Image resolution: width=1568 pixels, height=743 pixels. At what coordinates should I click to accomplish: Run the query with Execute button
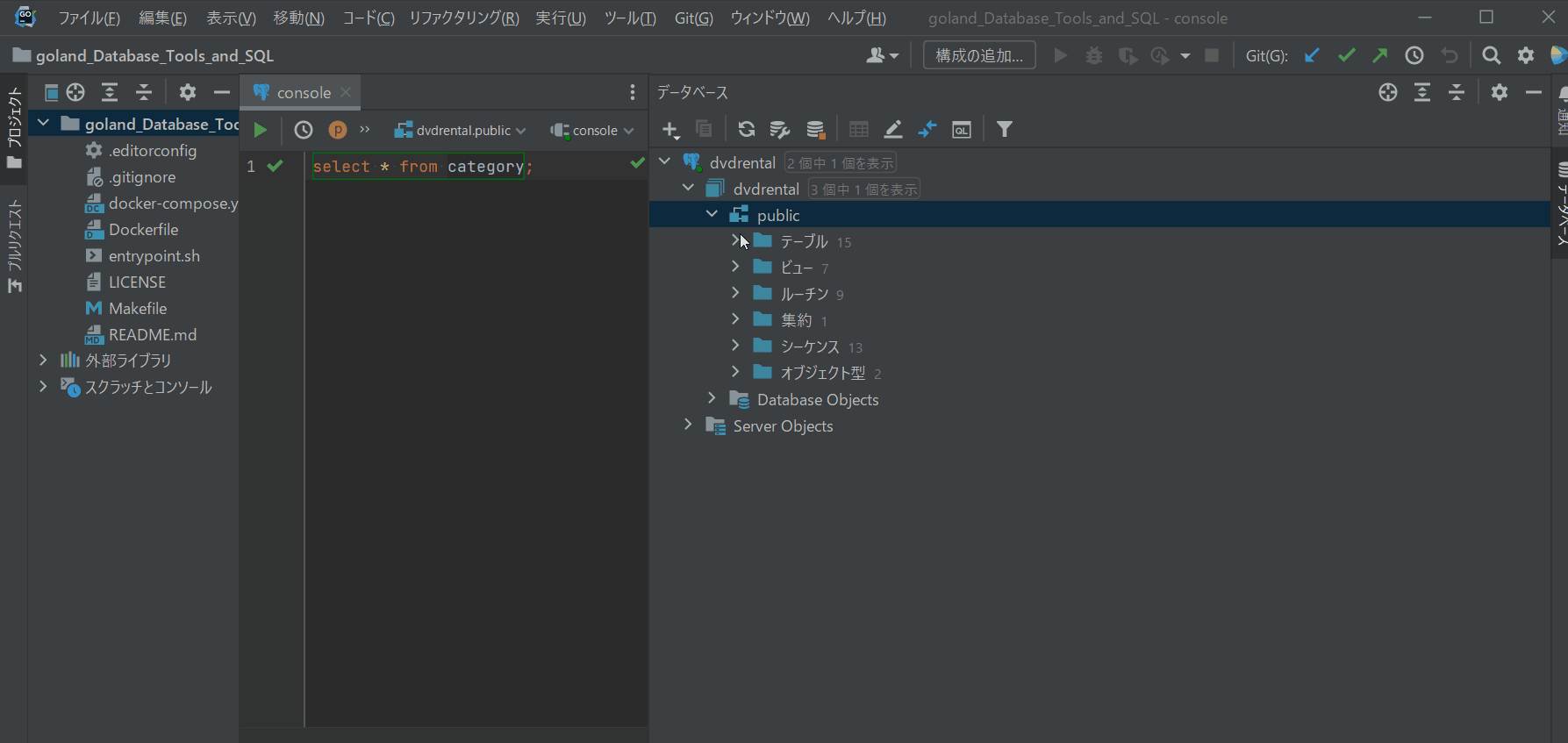[x=260, y=130]
